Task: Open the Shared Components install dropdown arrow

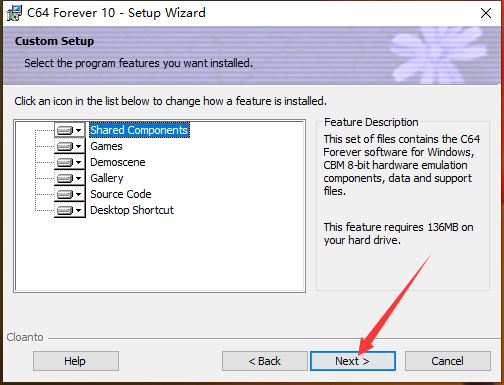Action: 79,130
